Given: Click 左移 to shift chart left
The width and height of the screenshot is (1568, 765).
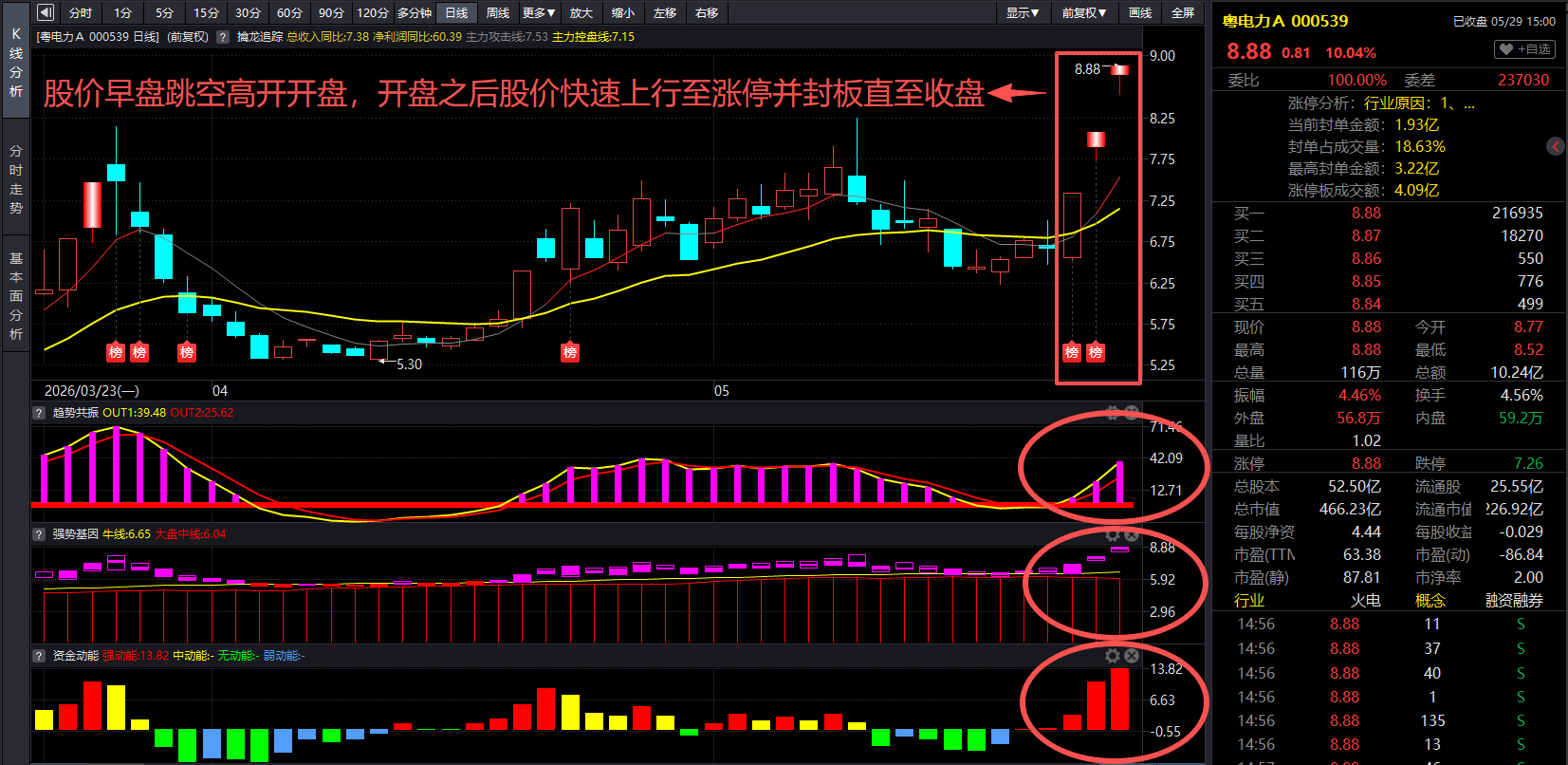Looking at the screenshot, I should [x=665, y=12].
